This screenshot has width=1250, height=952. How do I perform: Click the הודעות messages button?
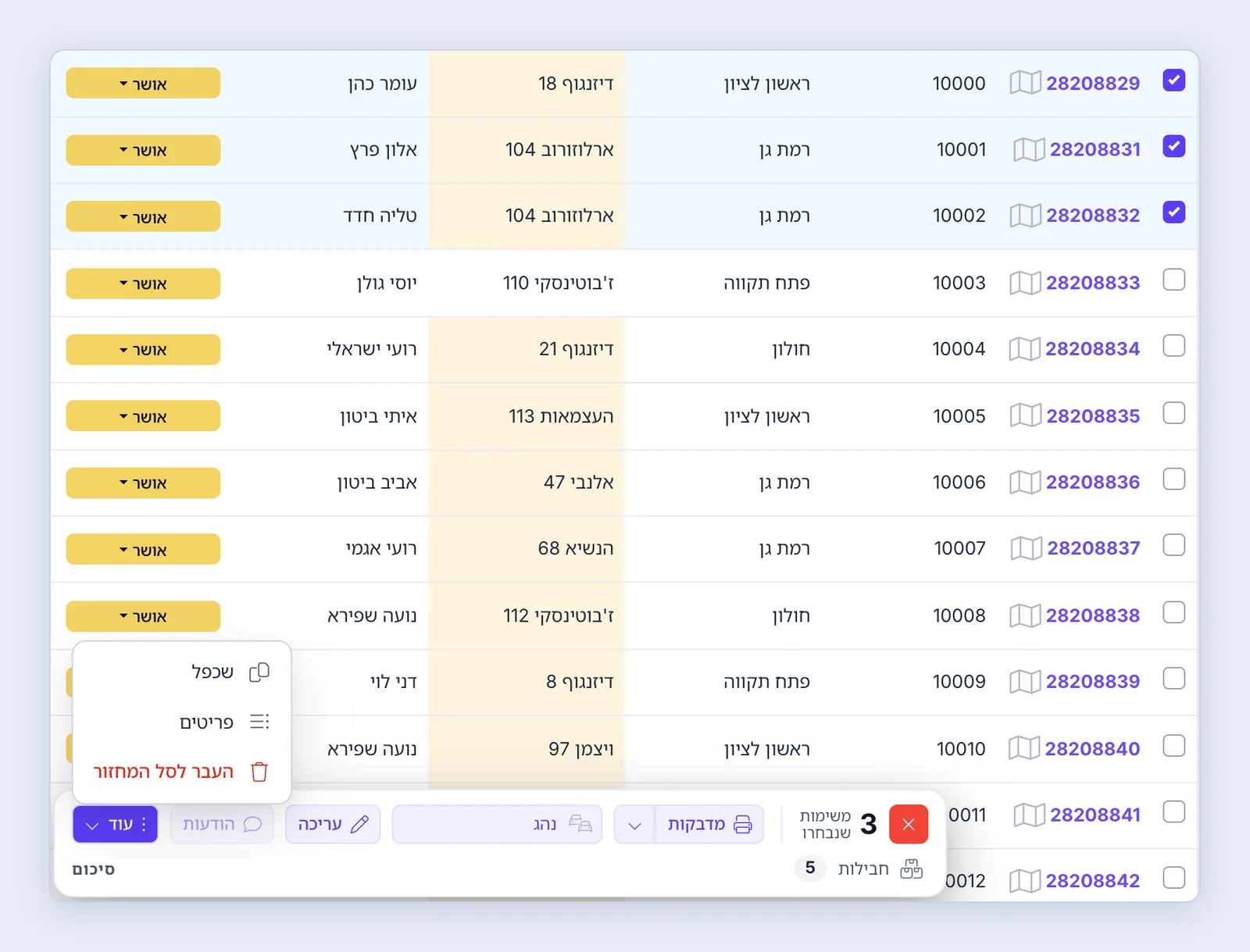[222, 825]
